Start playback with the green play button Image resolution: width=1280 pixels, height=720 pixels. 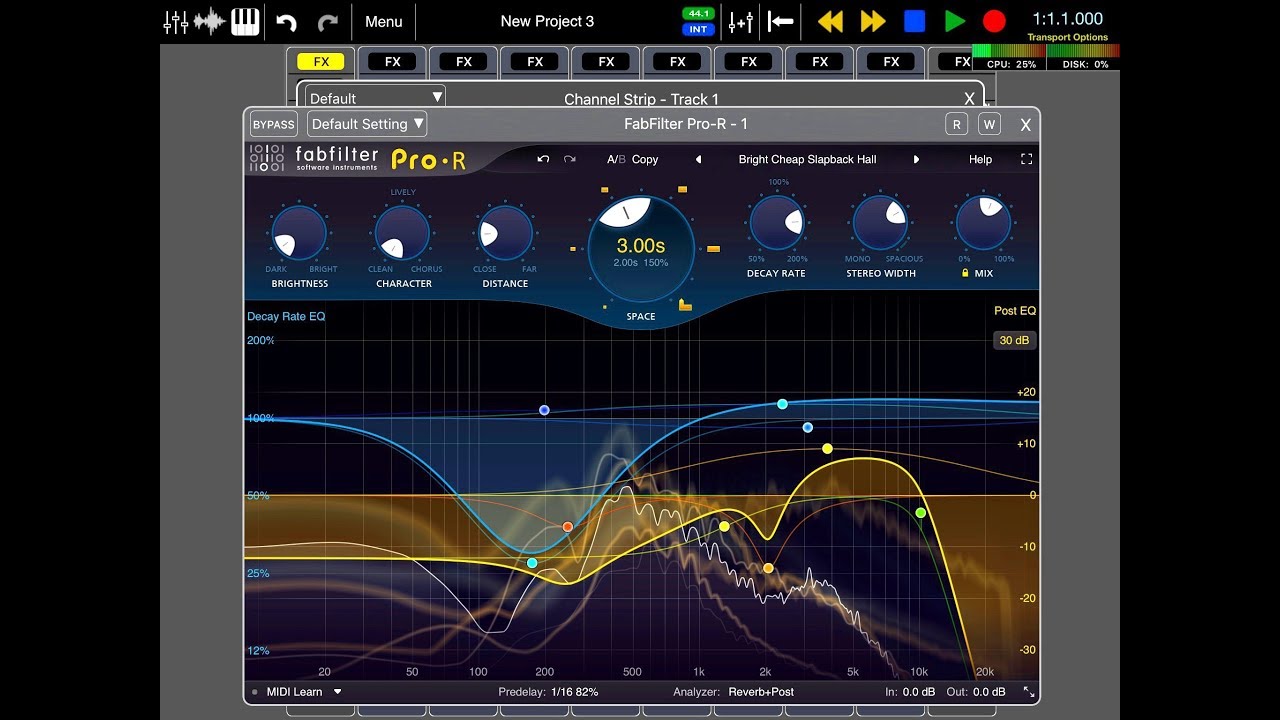tap(955, 21)
